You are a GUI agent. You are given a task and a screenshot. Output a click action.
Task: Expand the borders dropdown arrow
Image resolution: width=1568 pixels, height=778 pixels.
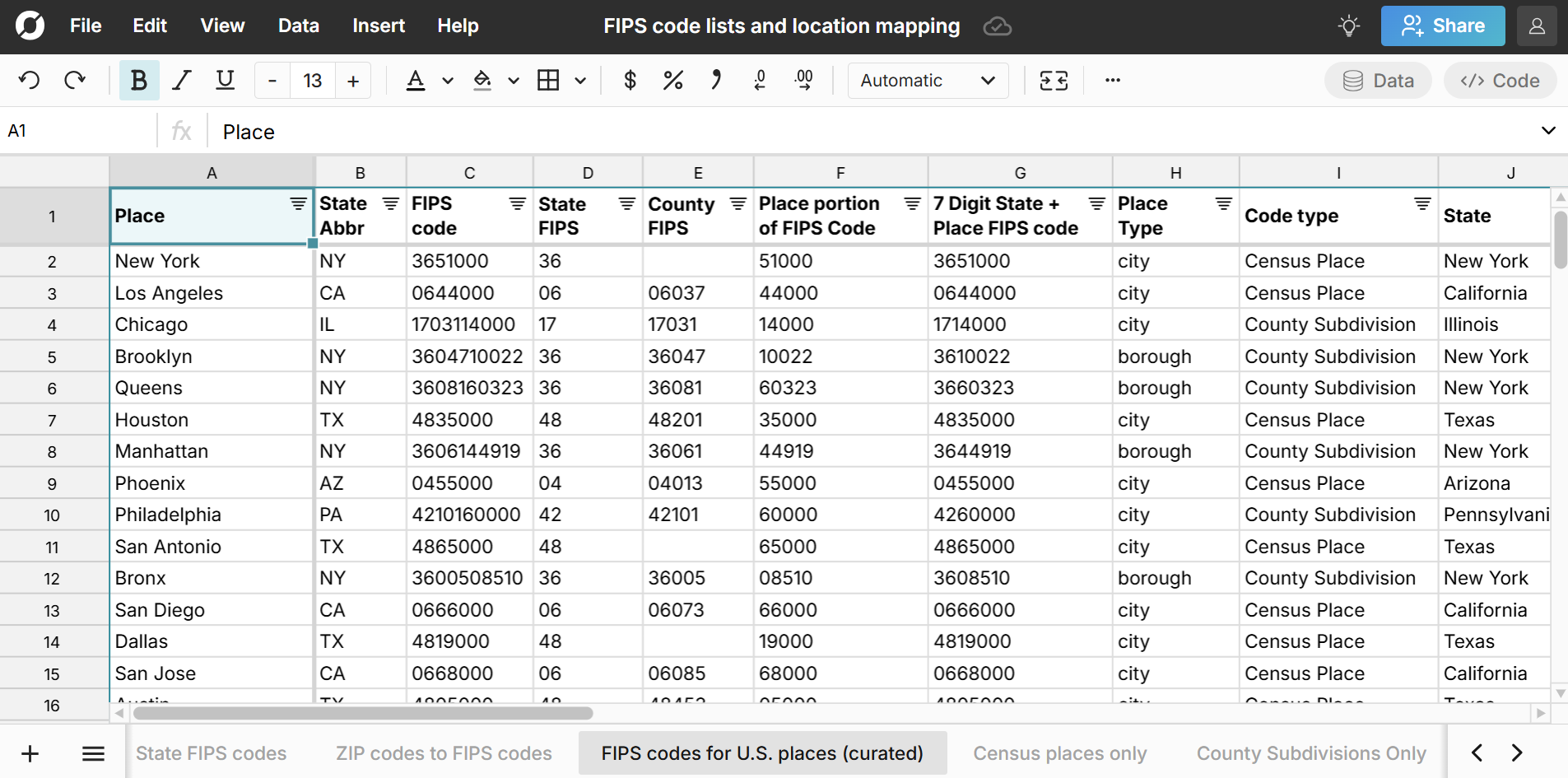click(580, 81)
